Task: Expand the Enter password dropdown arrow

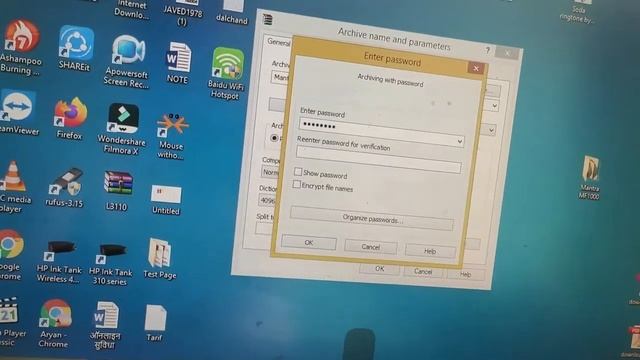Action: pos(460,142)
